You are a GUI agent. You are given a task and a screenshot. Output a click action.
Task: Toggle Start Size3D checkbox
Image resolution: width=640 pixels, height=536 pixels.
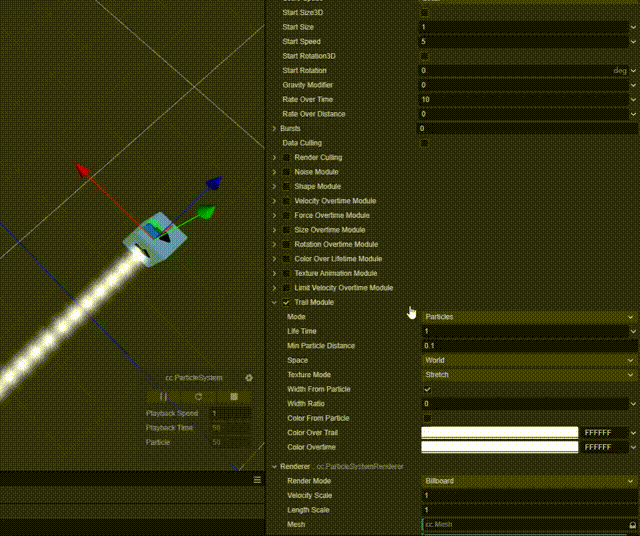point(424,13)
